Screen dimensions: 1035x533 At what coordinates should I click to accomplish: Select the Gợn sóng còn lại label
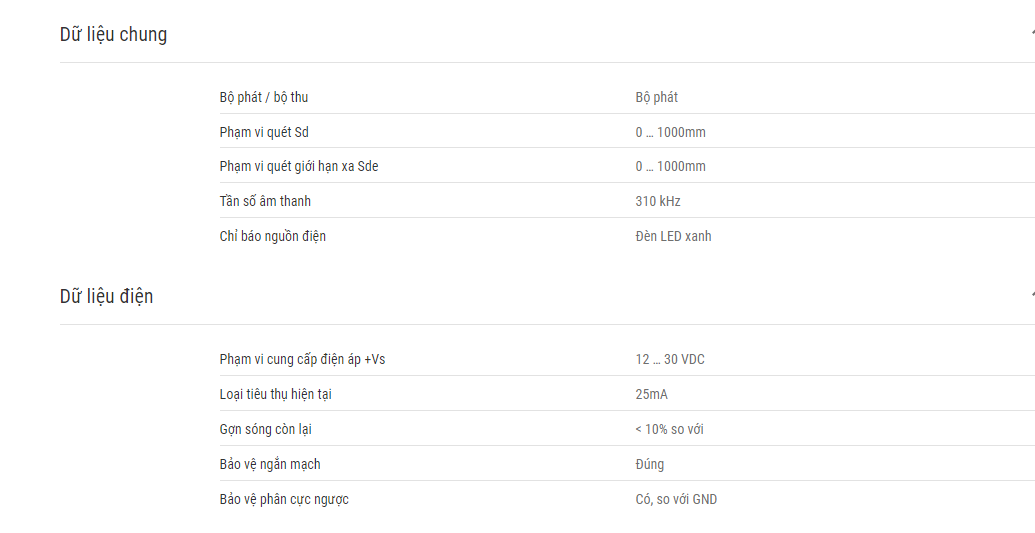click(x=265, y=429)
